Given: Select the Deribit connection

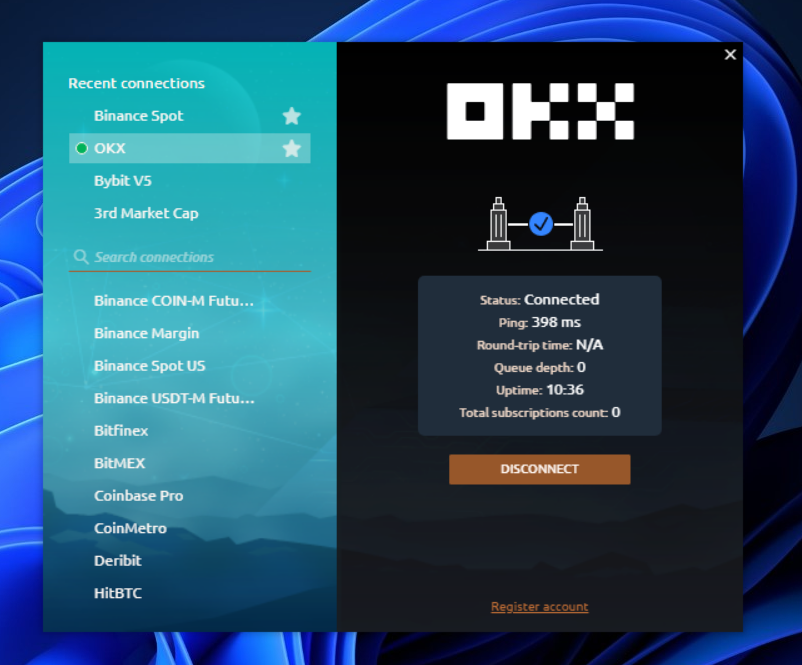Looking at the screenshot, I should [x=118, y=561].
